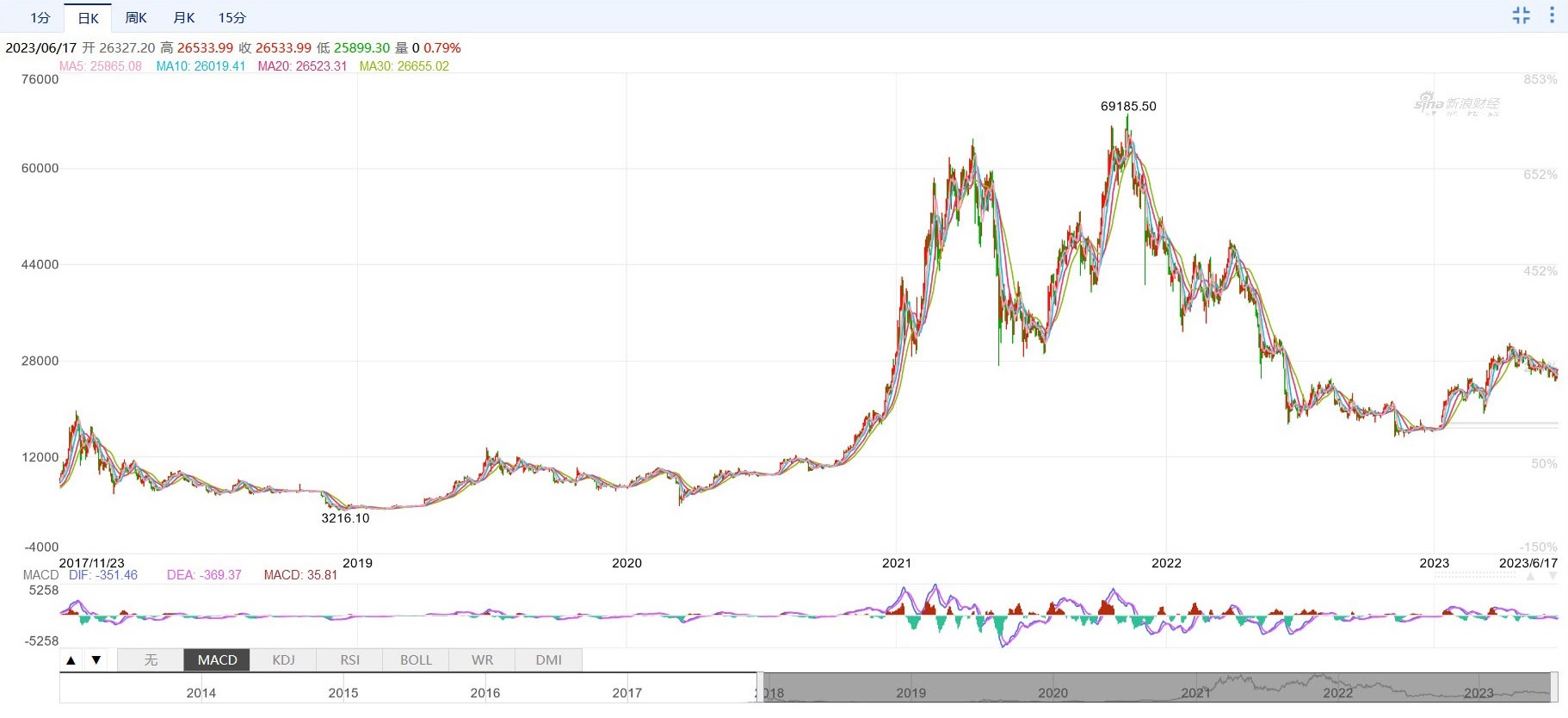The height and width of the screenshot is (718, 1568).
Task: Select 无 to hide the indicator
Action: pos(151,660)
